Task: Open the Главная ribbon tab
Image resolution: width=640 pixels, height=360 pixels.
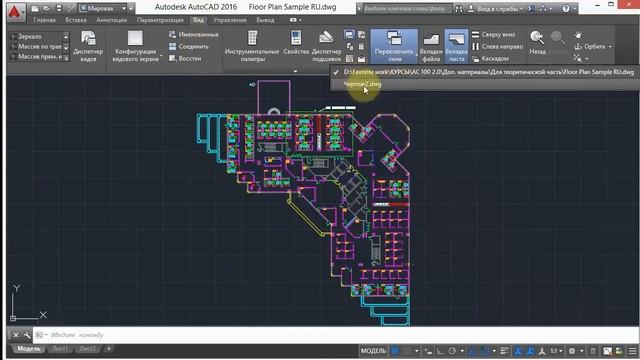Action: [44, 20]
